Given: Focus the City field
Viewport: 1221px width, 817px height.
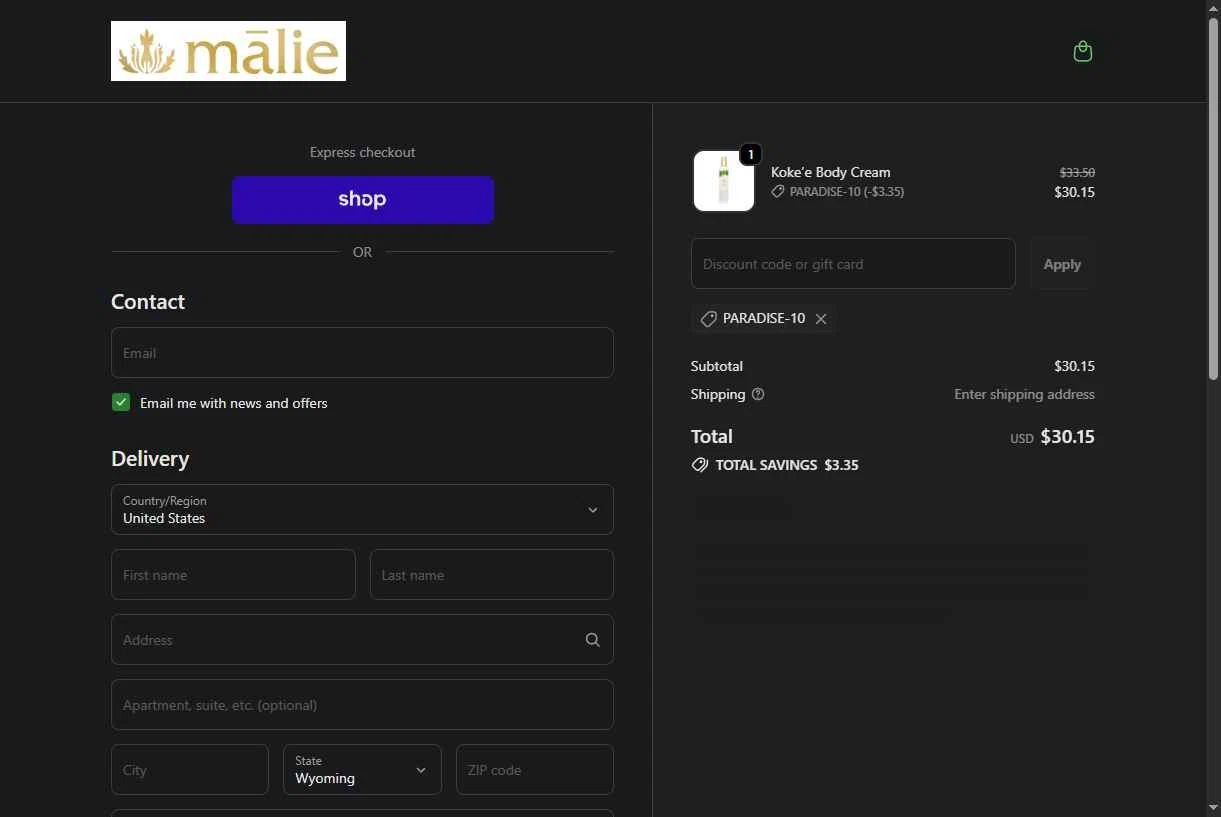Looking at the screenshot, I should click(x=190, y=770).
